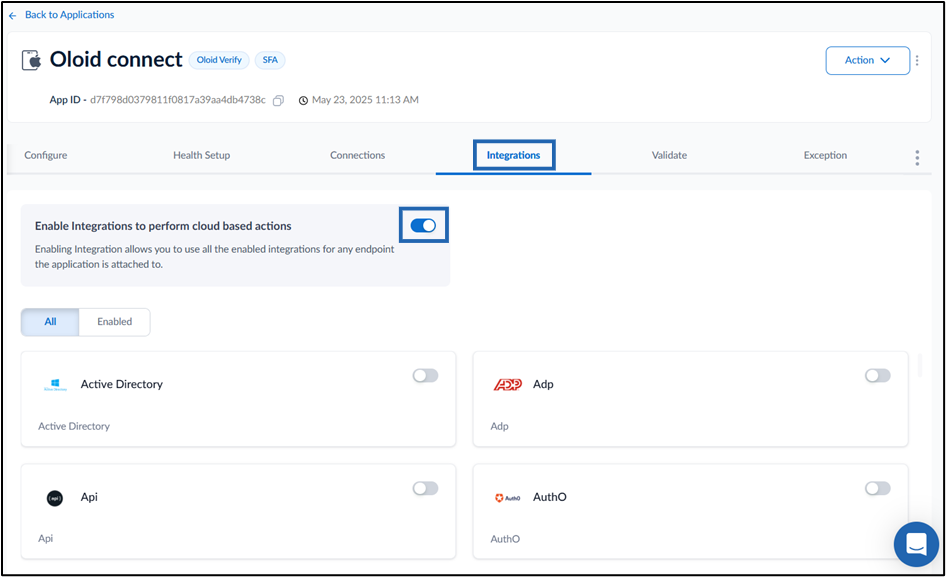Enable the AuthO integration toggle
Viewport: 946px width, 577px height.
(x=877, y=488)
